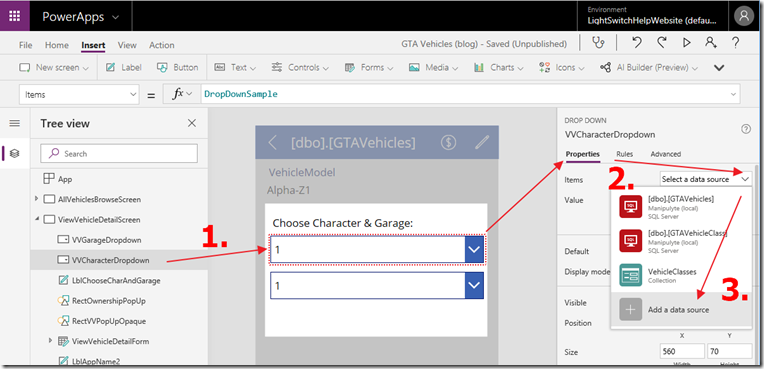Collapse ViewVehicleDetailScreen tree node

tap(37, 219)
